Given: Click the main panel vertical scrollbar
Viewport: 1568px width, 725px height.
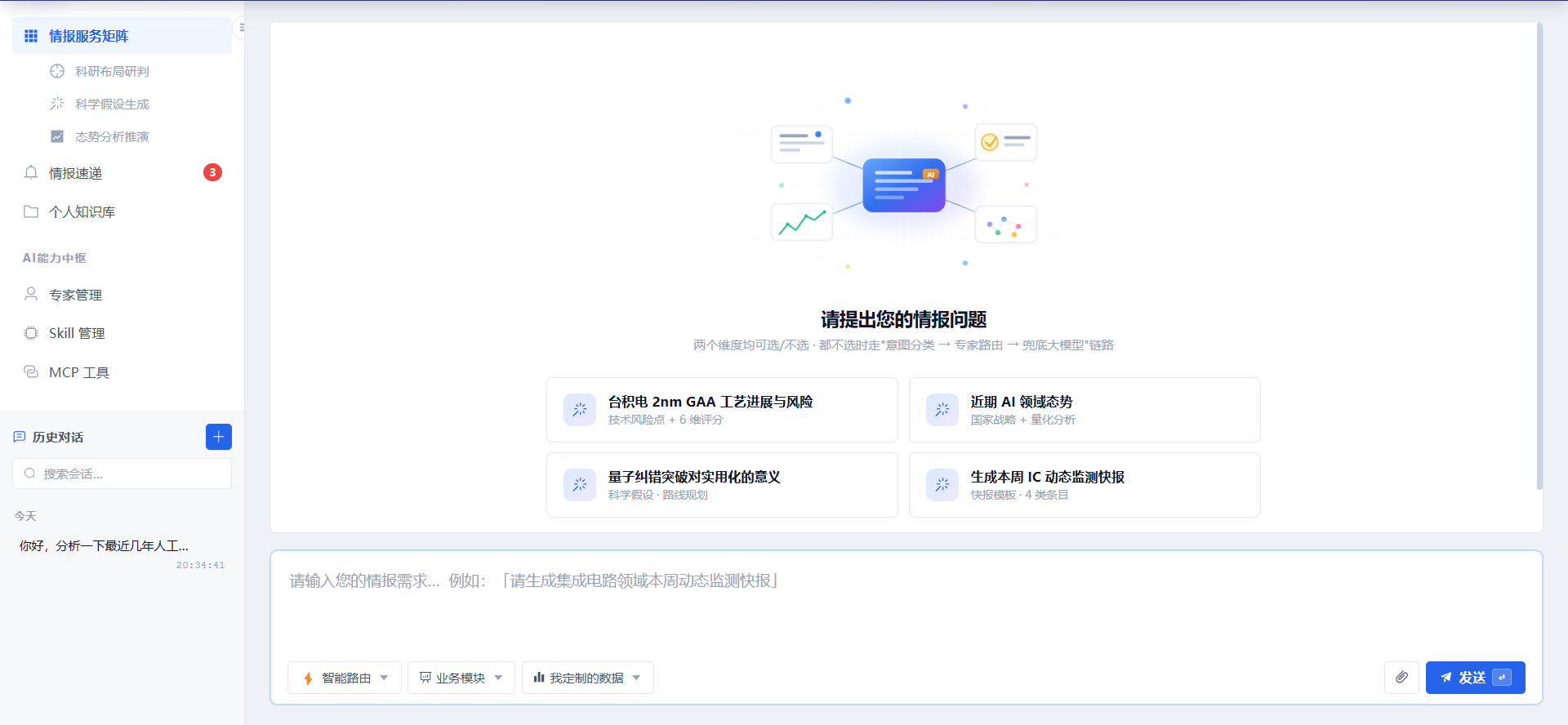Looking at the screenshot, I should [1539, 256].
